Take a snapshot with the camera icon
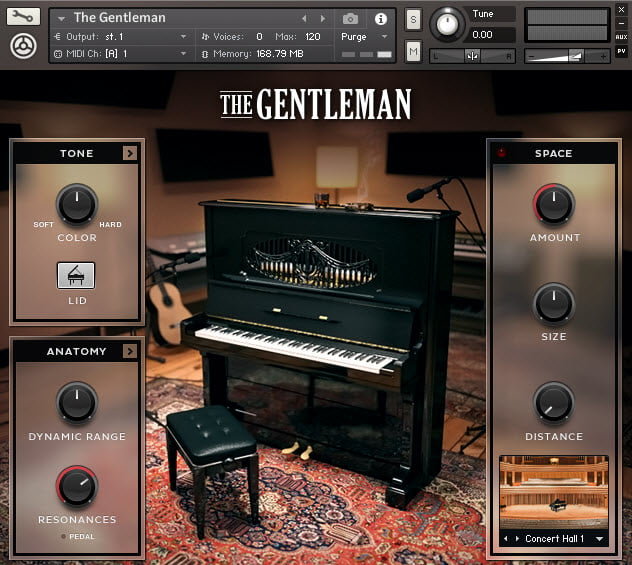632x565 pixels. pos(350,19)
